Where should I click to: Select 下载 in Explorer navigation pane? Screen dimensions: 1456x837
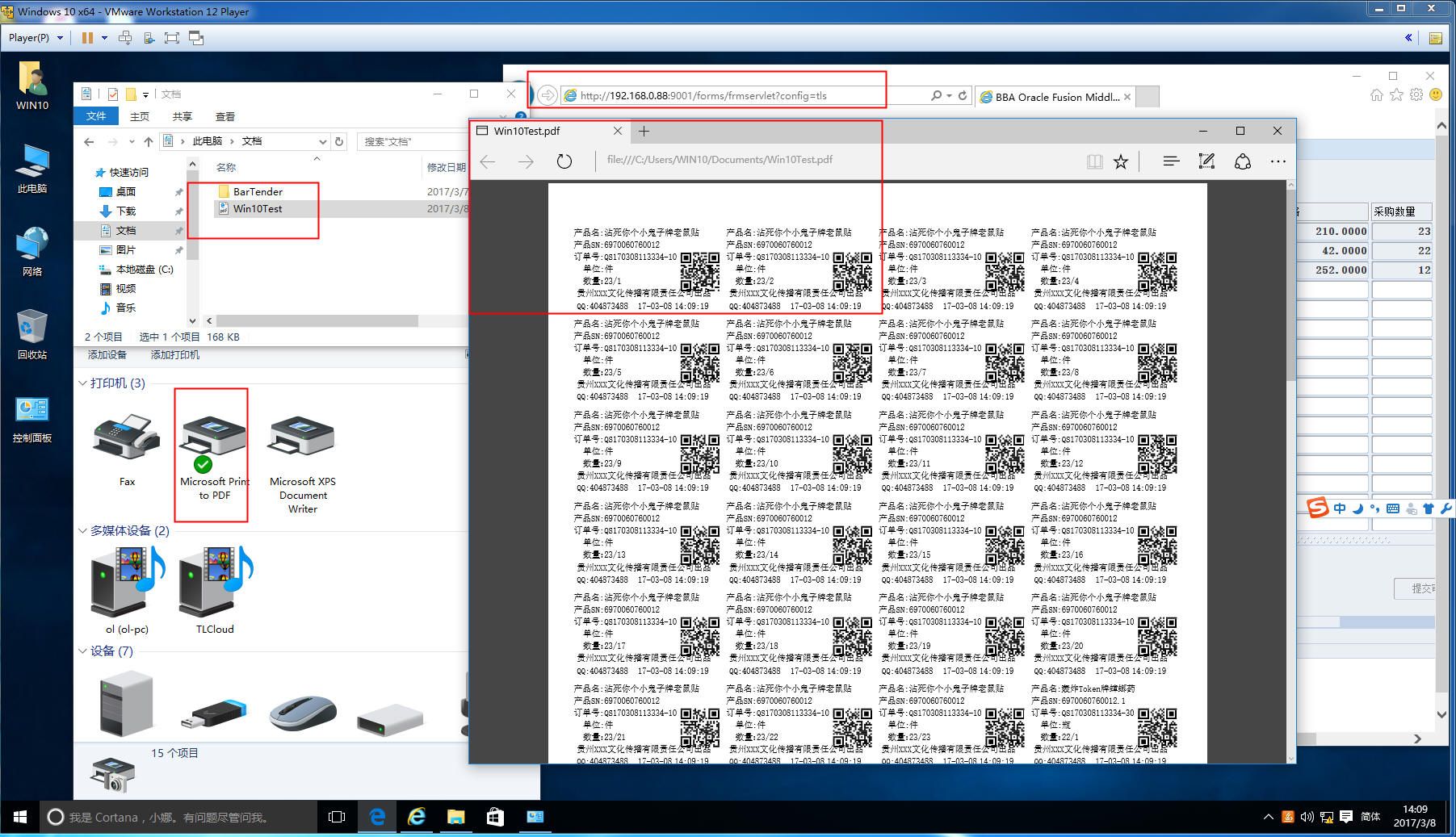[126, 211]
